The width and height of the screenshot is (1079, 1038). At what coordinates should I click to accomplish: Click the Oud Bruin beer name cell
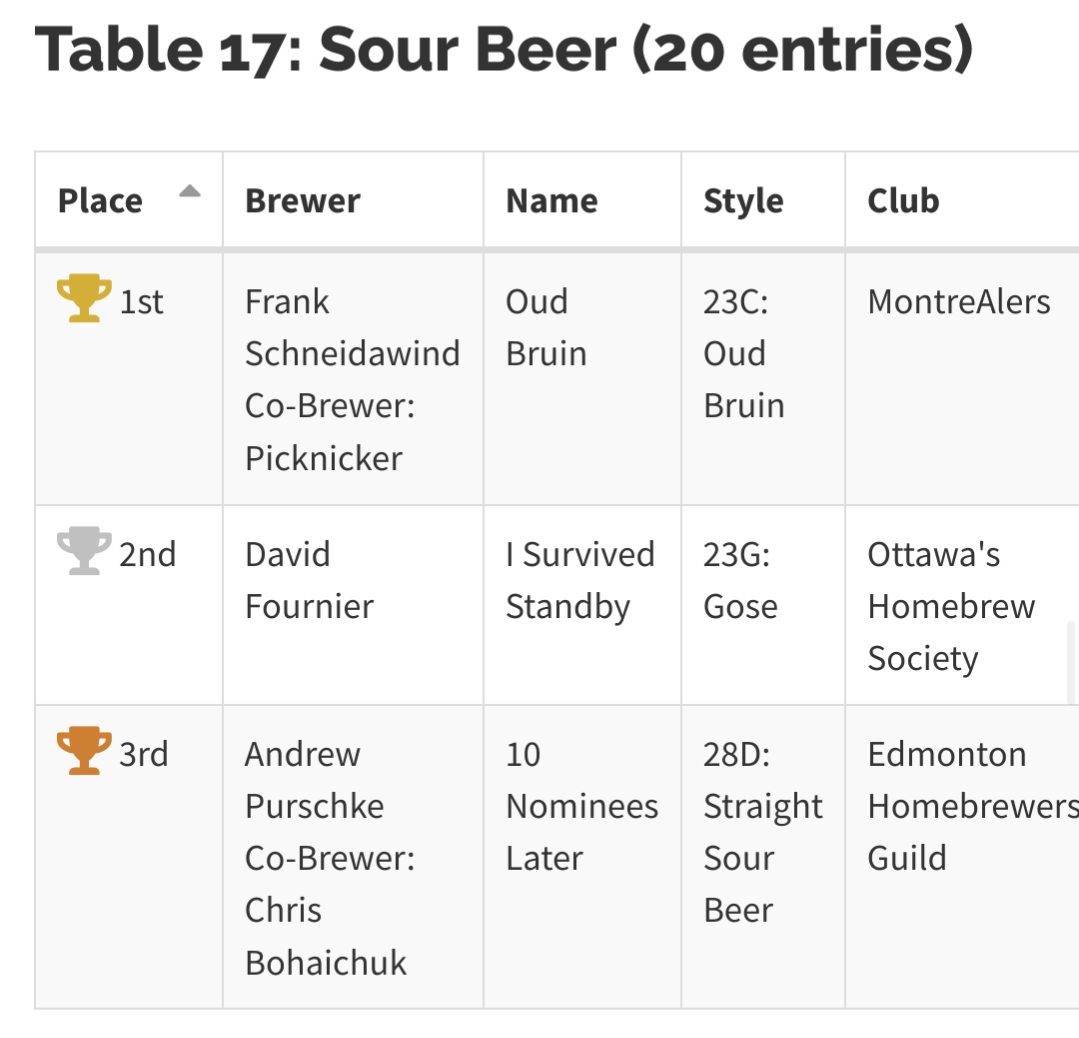(x=546, y=327)
